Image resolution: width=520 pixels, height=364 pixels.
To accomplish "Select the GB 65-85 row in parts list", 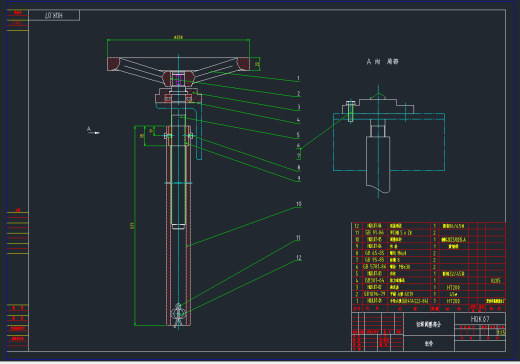I will (429, 253).
